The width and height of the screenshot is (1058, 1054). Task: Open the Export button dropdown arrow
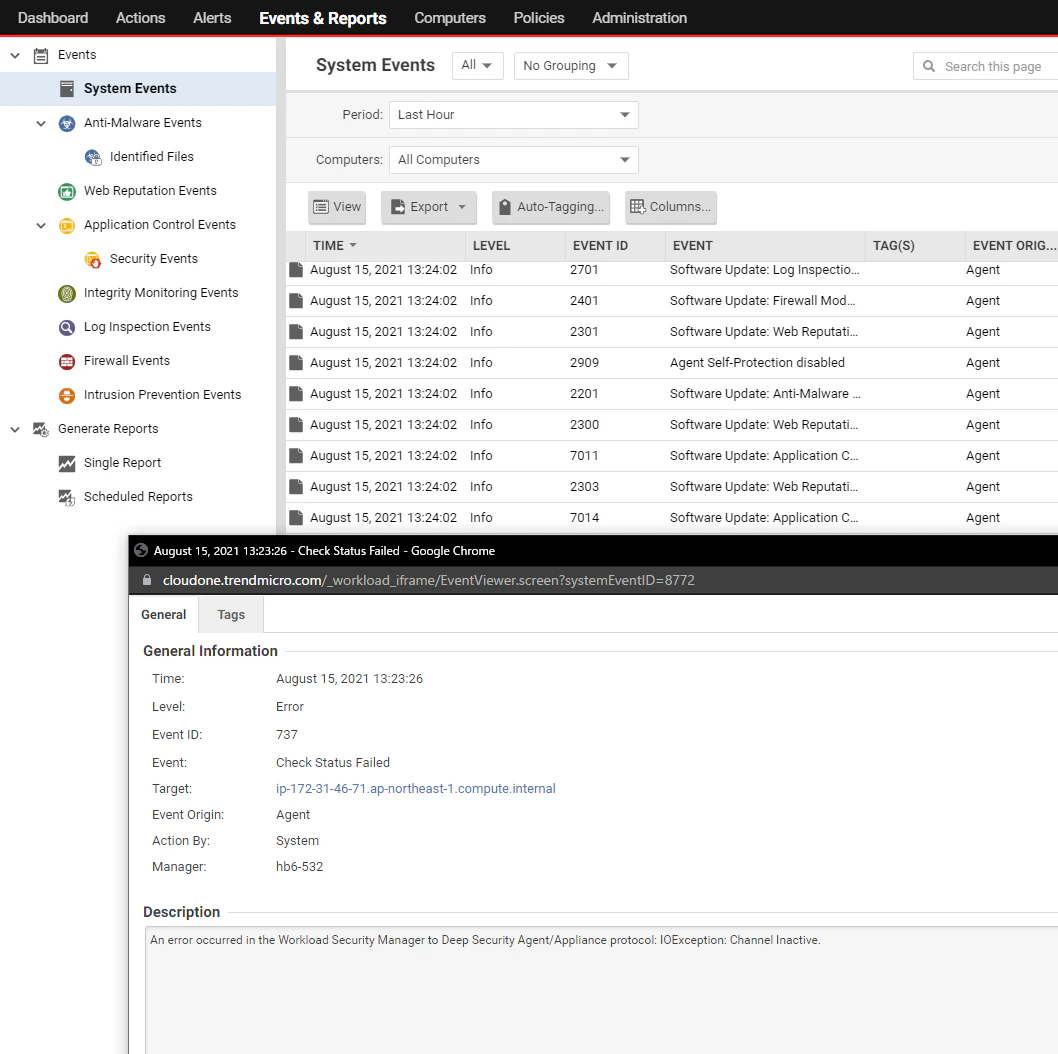pos(462,207)
